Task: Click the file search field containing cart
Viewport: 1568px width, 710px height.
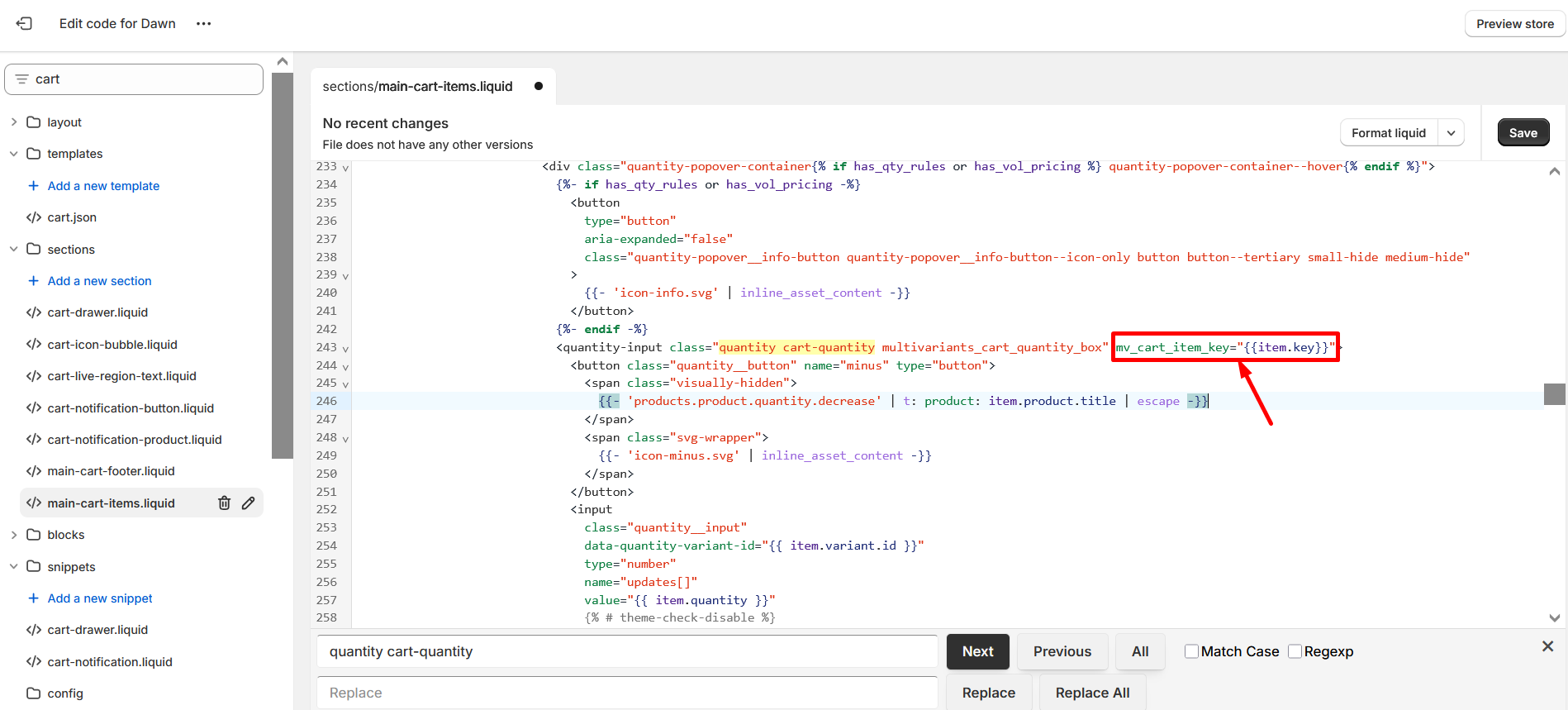Action: coord(134,79)
